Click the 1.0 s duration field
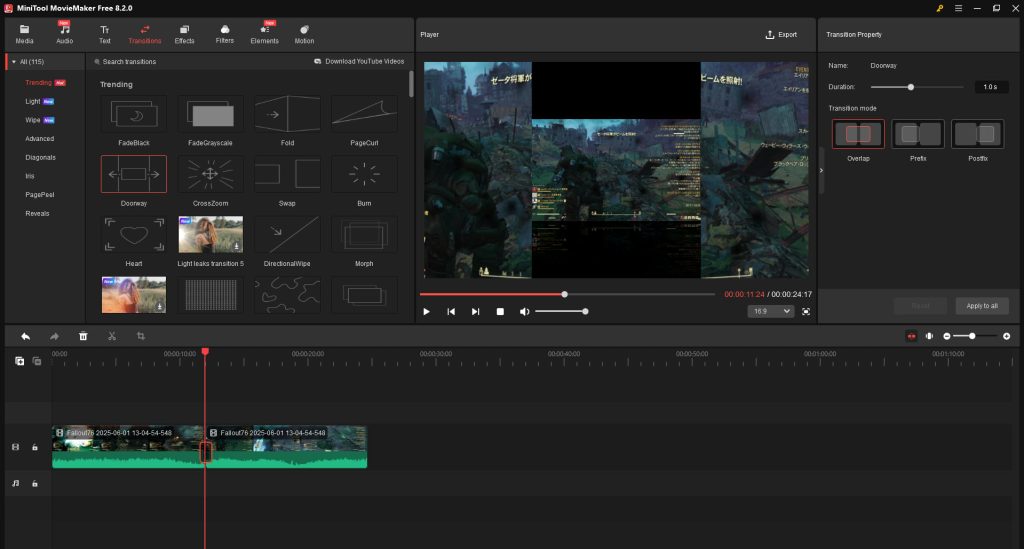 991,87
